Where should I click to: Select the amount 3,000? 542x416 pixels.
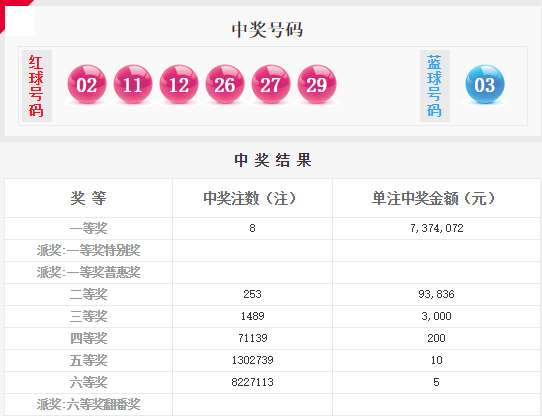437,316
